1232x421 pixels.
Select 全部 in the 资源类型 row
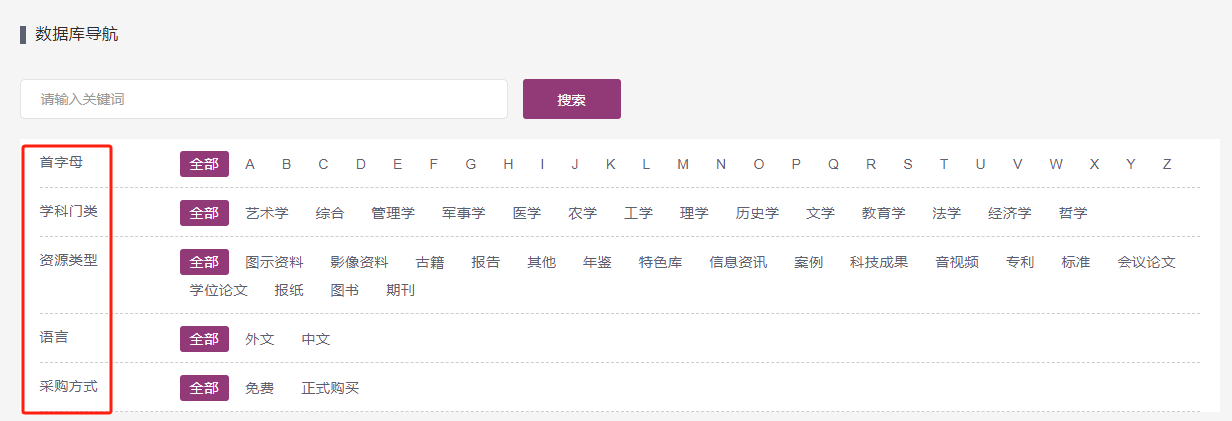(204, 262)
